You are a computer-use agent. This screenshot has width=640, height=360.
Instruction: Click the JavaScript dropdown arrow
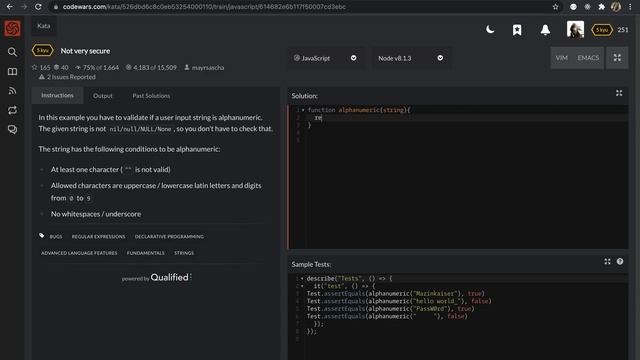point(353,58)
